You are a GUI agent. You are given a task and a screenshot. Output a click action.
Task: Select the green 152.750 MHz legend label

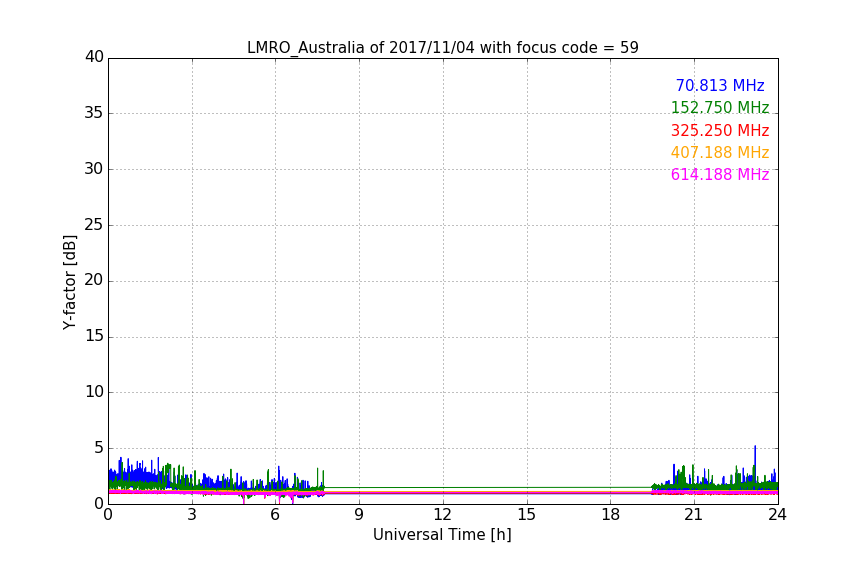point(720,107)
